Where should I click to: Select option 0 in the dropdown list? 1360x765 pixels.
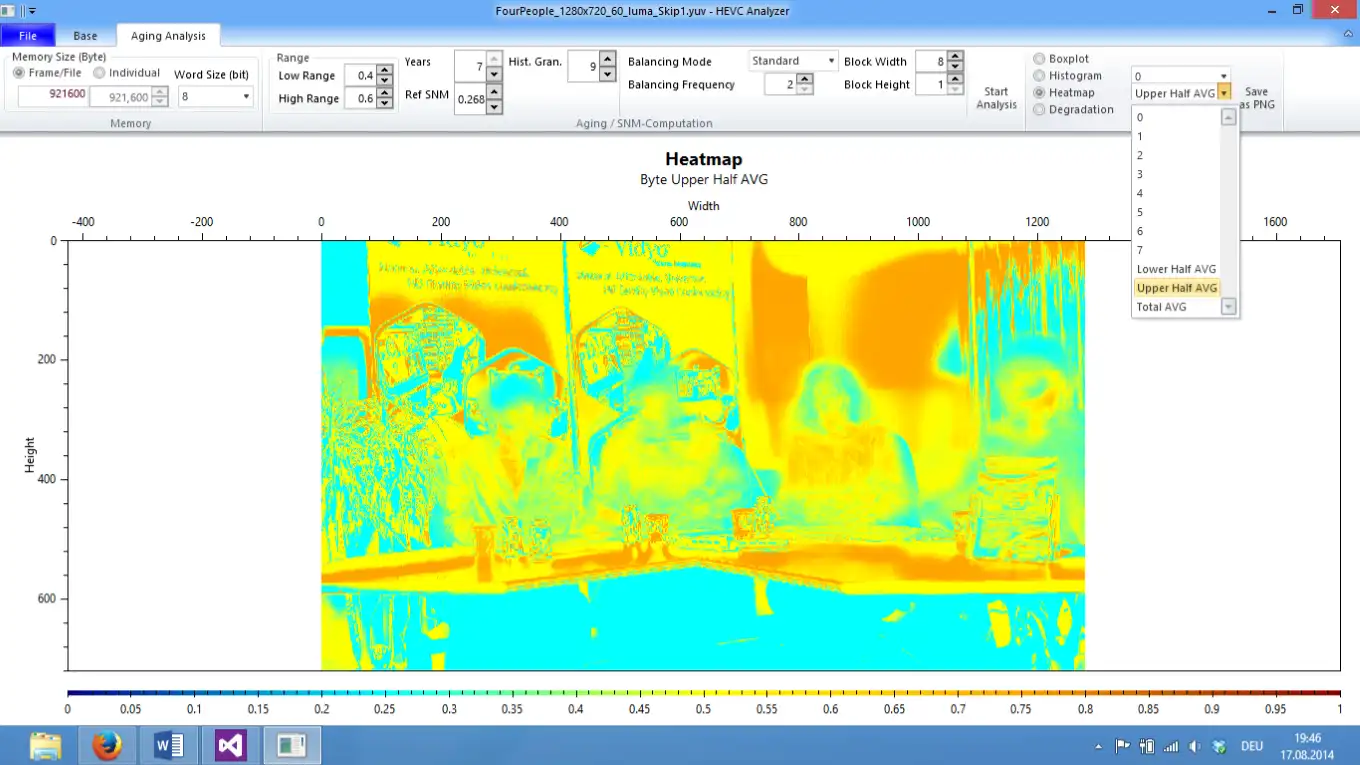click(x=1176, y=117)
